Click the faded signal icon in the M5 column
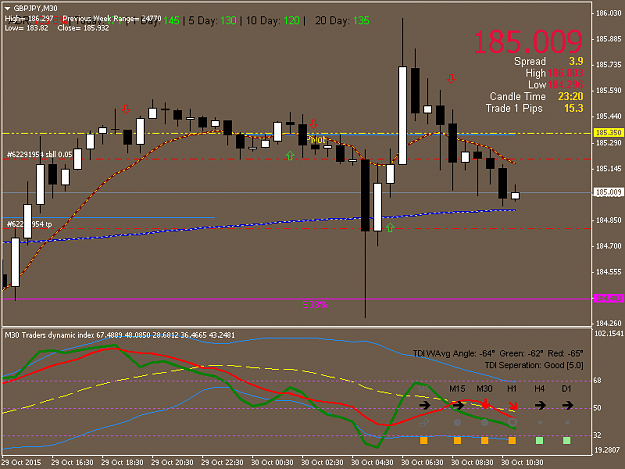This screenshot has height=469, width=625. pyautogui.click(x=424, y=422)
